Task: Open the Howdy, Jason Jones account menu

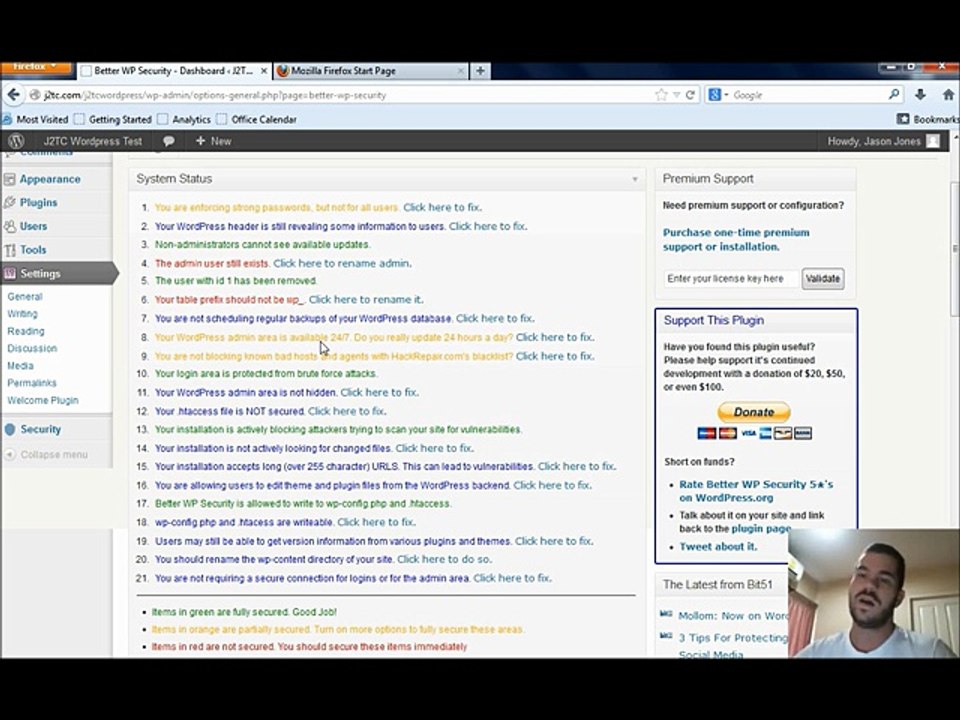Action: pyautogui.click(x=882, y=141)
